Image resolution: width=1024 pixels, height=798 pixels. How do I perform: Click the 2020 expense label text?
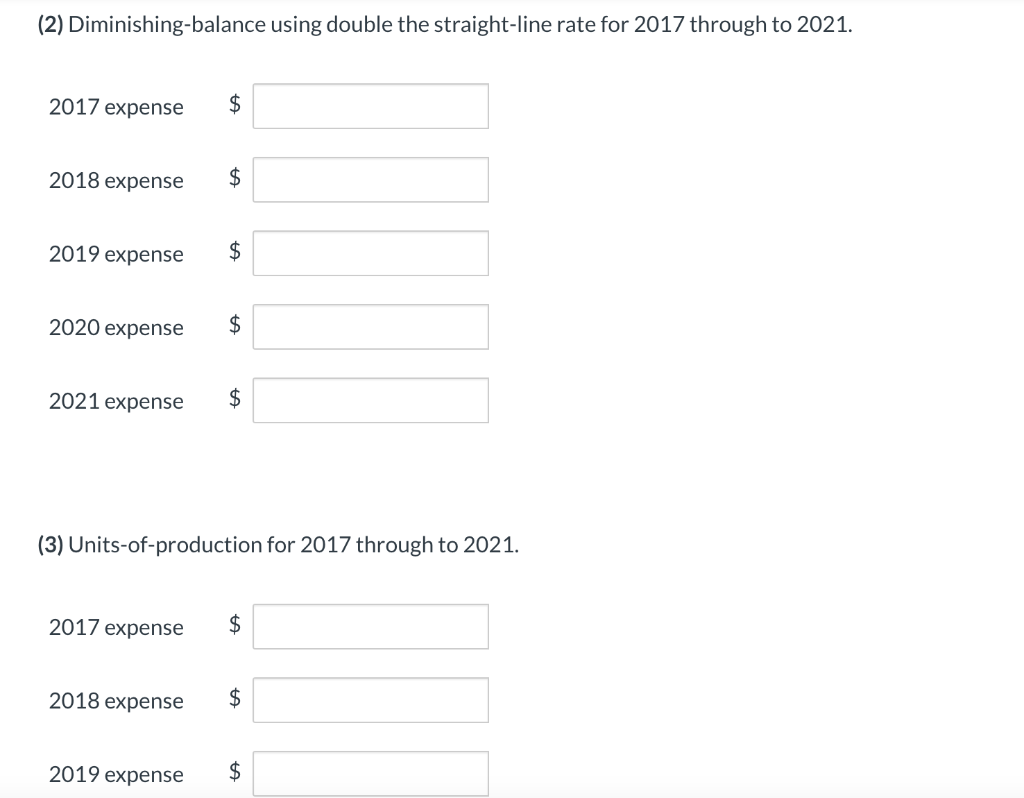(116, 328)
